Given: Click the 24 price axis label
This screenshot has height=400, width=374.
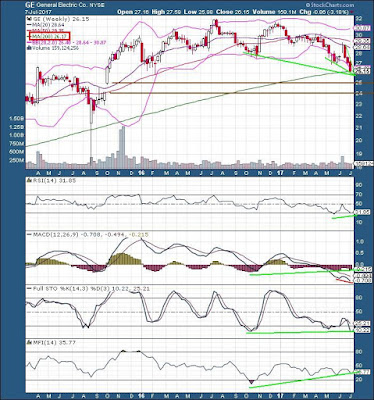Looking at the screenshot, I should coord(359,93).
